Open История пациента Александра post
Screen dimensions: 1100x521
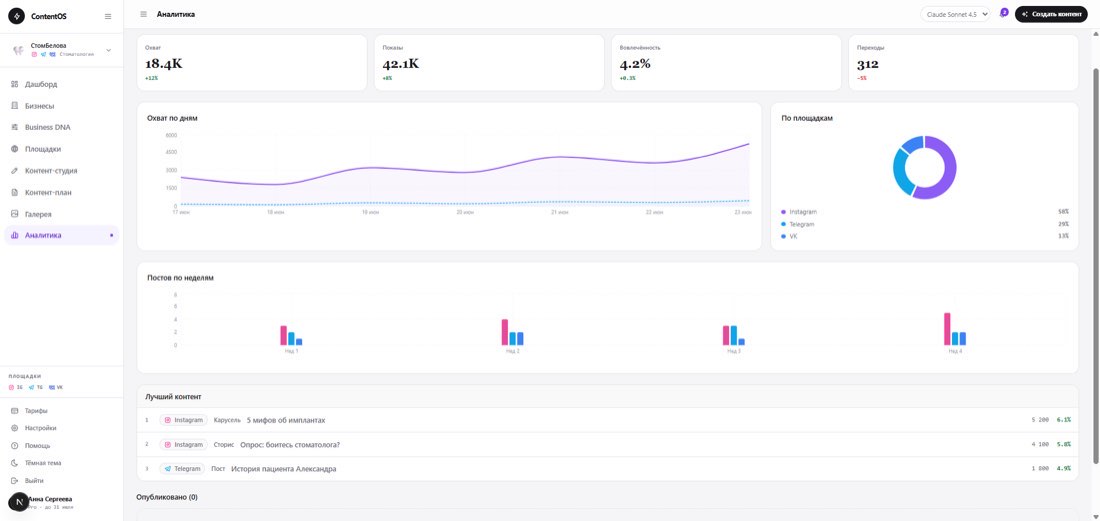click(x=283, y=469)
